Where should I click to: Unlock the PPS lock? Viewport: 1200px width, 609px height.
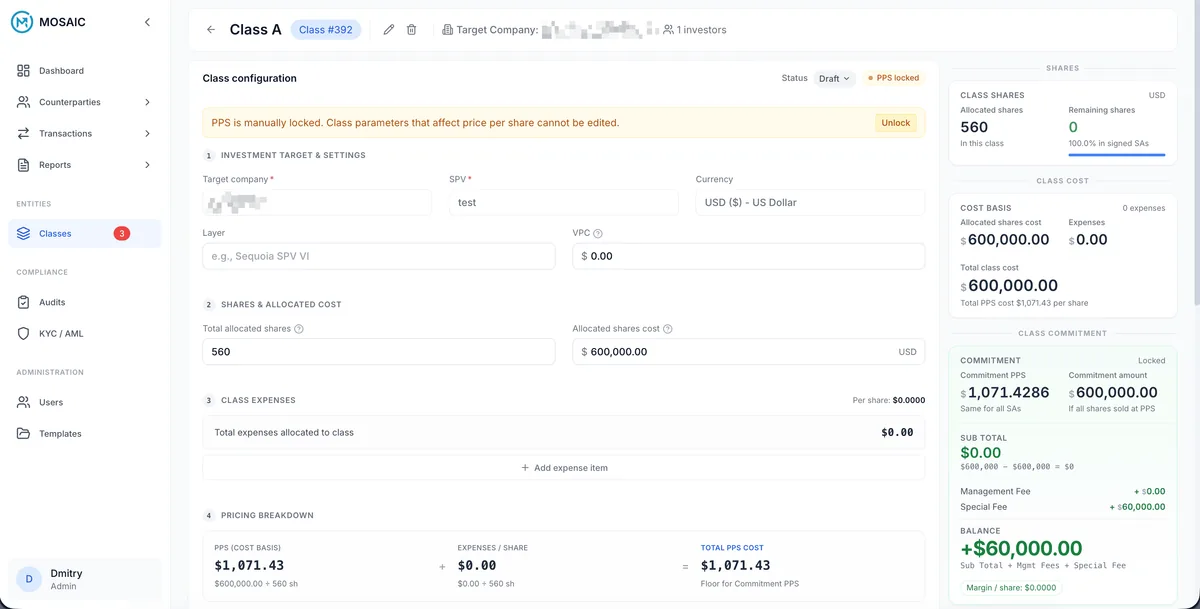[896, 123]
